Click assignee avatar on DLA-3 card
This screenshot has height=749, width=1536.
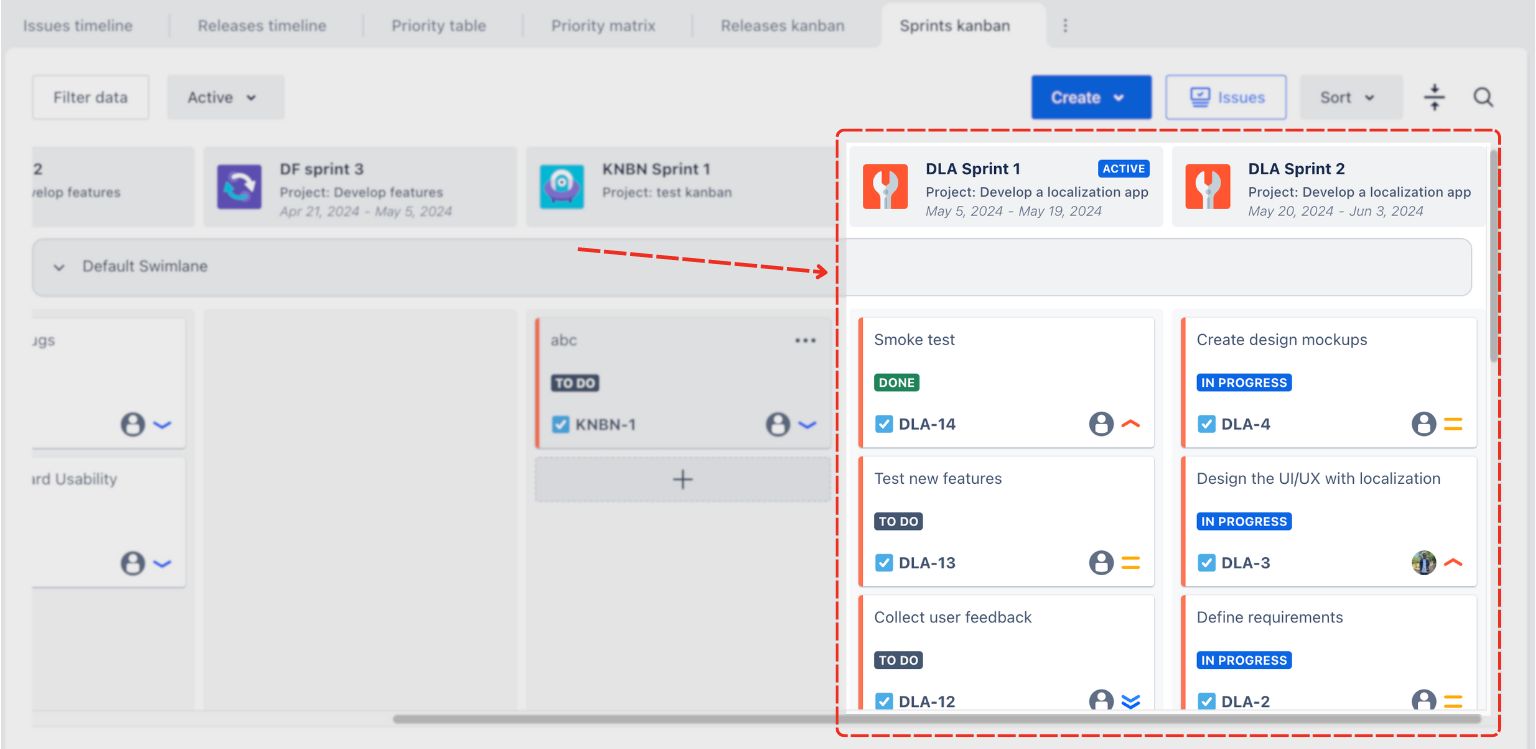point(1423,563)
